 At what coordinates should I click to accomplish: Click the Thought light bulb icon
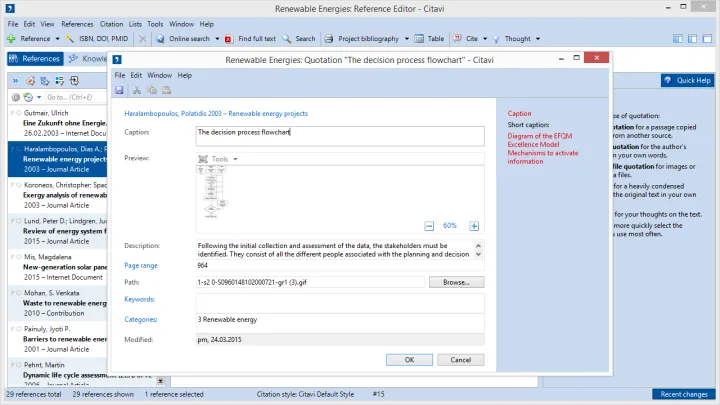(x=496, y=39)
